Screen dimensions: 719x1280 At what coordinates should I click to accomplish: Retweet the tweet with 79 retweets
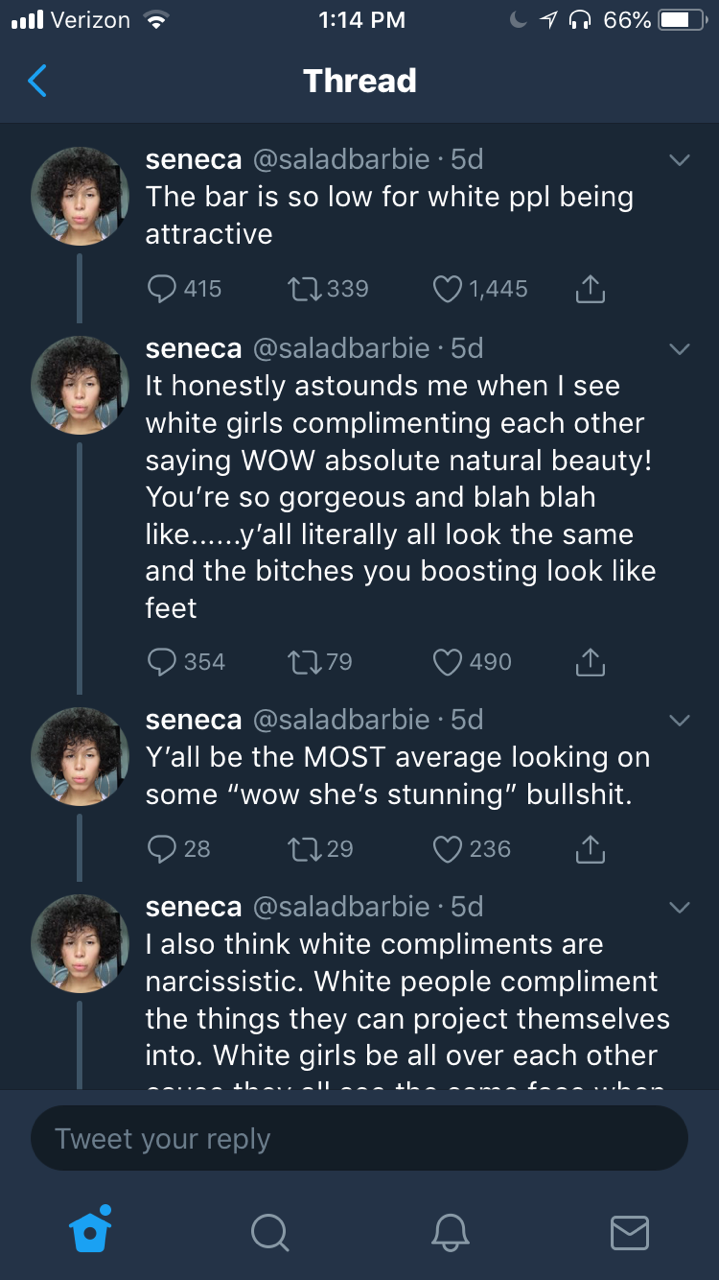(301, 662)
